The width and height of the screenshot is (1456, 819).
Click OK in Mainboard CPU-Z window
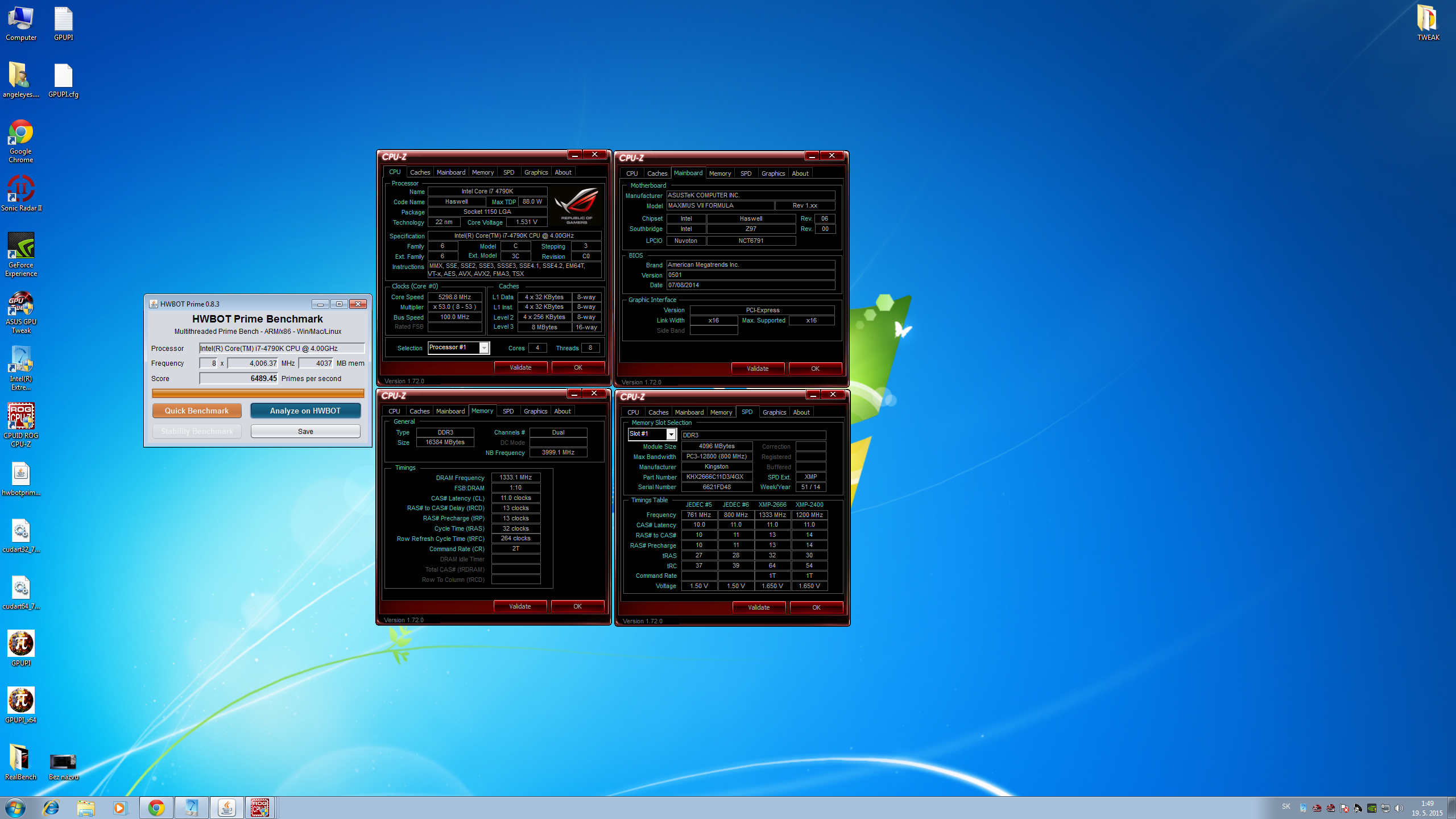pos(815,369)
